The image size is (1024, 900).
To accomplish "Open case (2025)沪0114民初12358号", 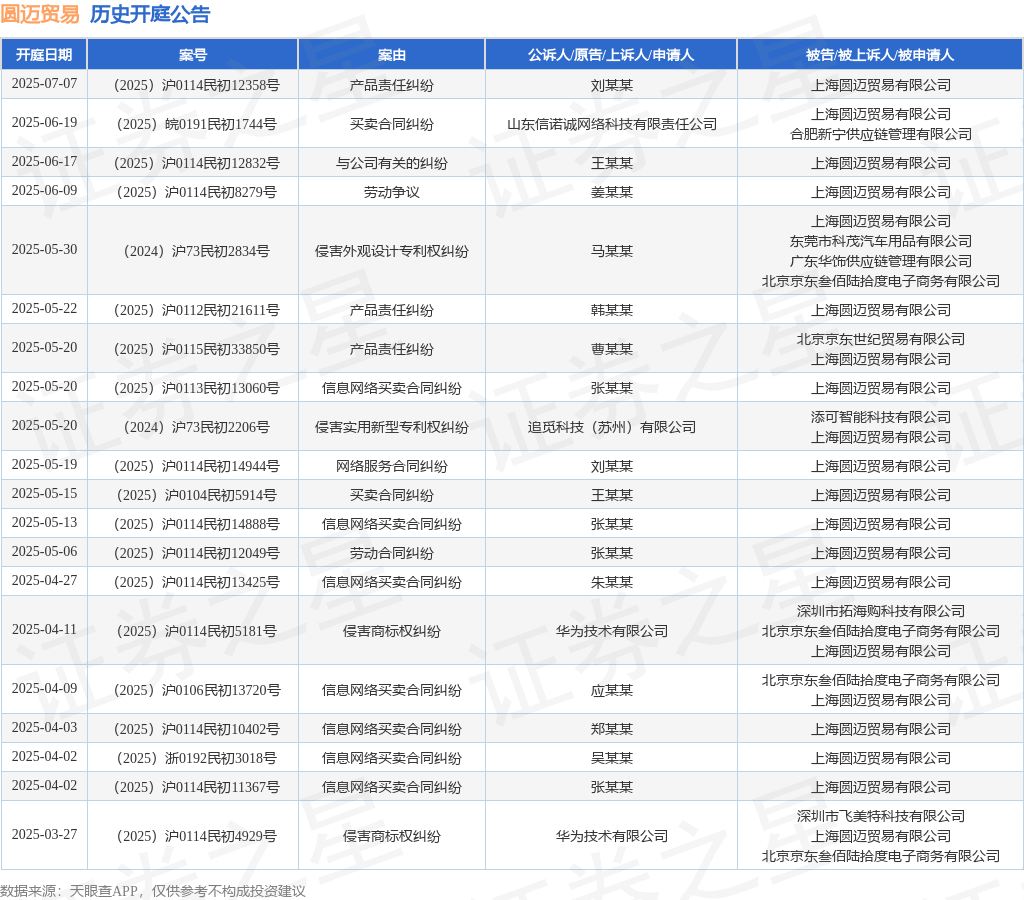I will tap(197, 85).
